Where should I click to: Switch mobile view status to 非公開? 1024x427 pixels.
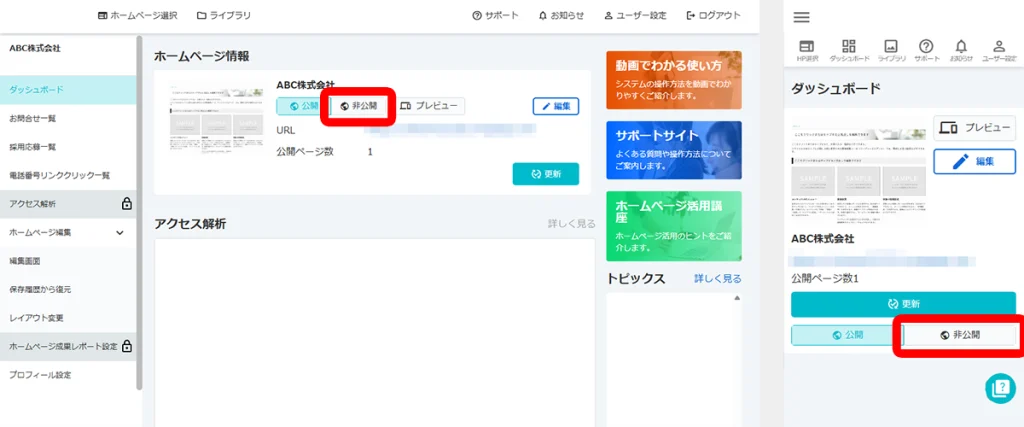(x=960, y=335)
